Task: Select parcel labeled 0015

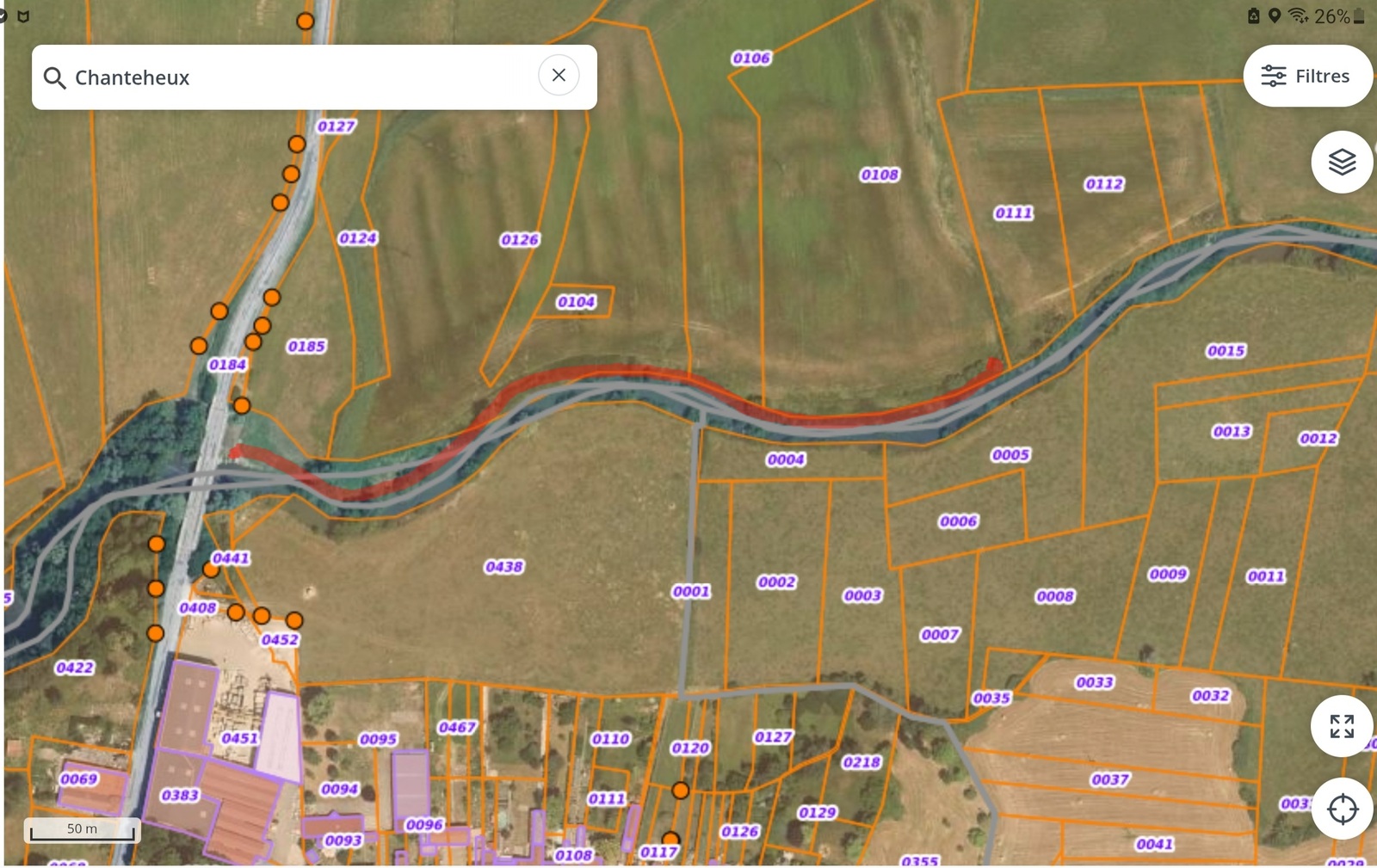Action: tap(1226, 351)
